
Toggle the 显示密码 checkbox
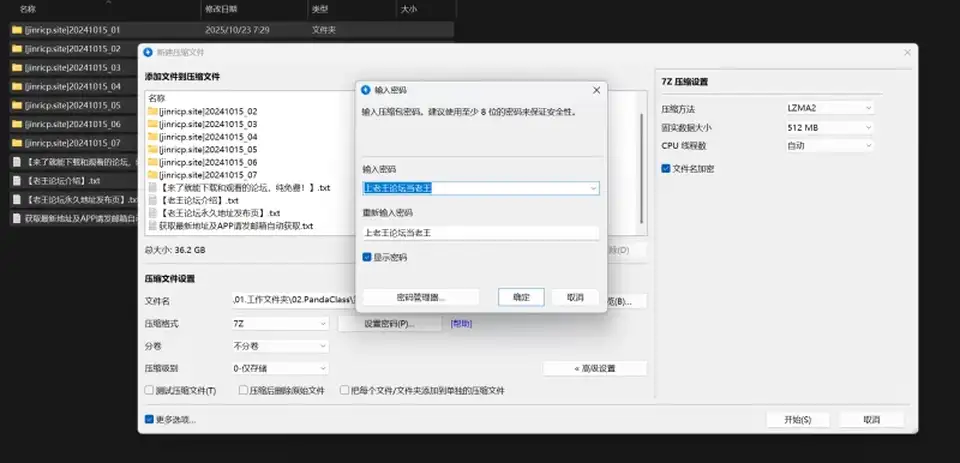tap(367, 258)
